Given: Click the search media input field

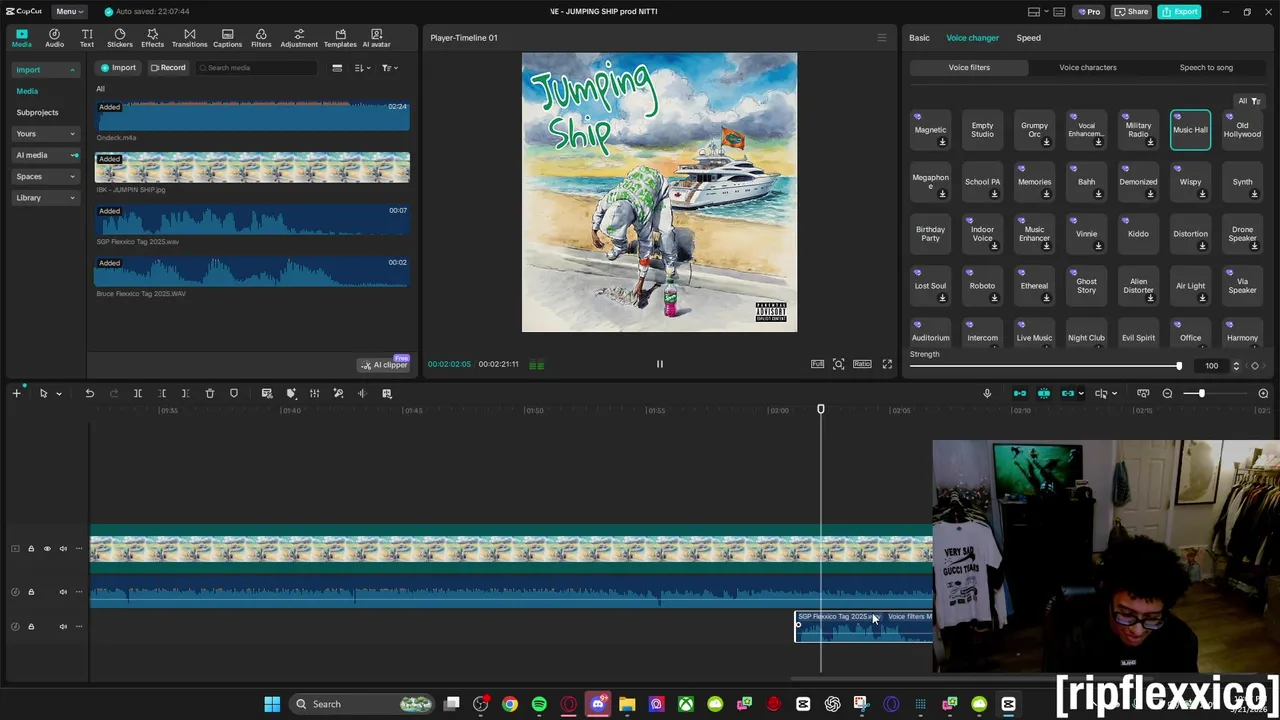Looking at the screenshot, I should pyautogui.click(x=256, y=68).
